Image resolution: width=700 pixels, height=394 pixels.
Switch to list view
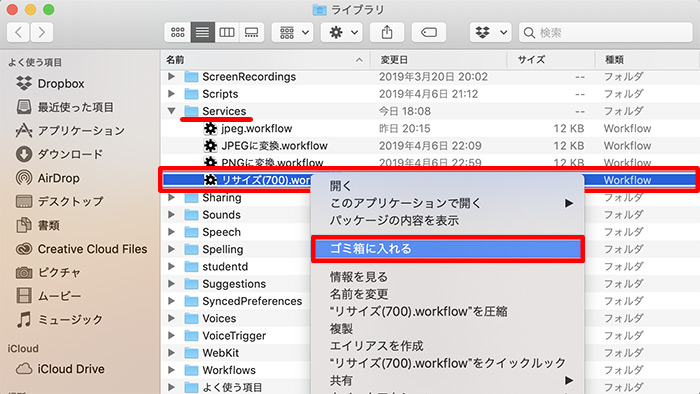pos(202,32)
